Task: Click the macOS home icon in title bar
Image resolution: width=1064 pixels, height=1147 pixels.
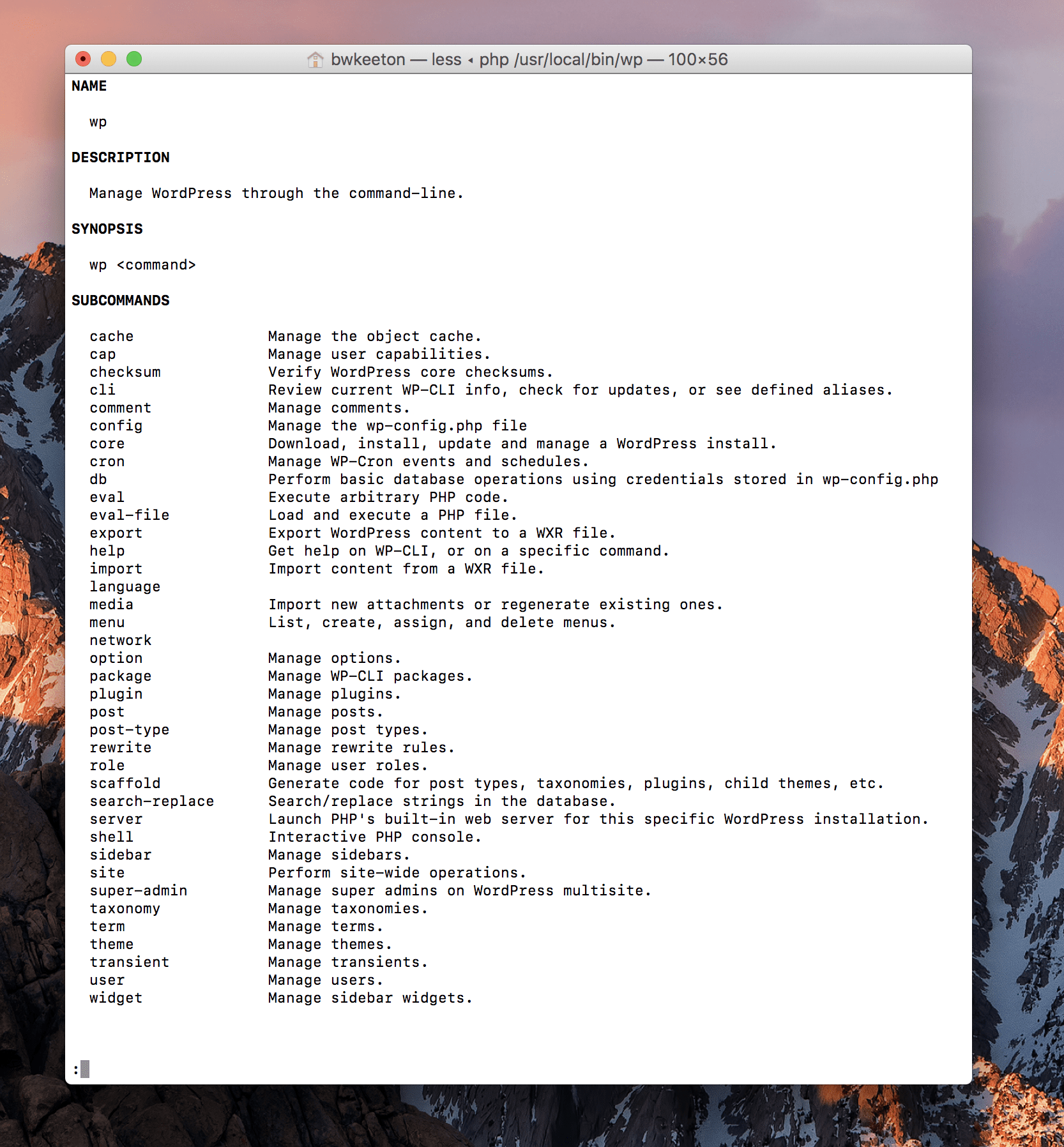Action: click(316, 59)
